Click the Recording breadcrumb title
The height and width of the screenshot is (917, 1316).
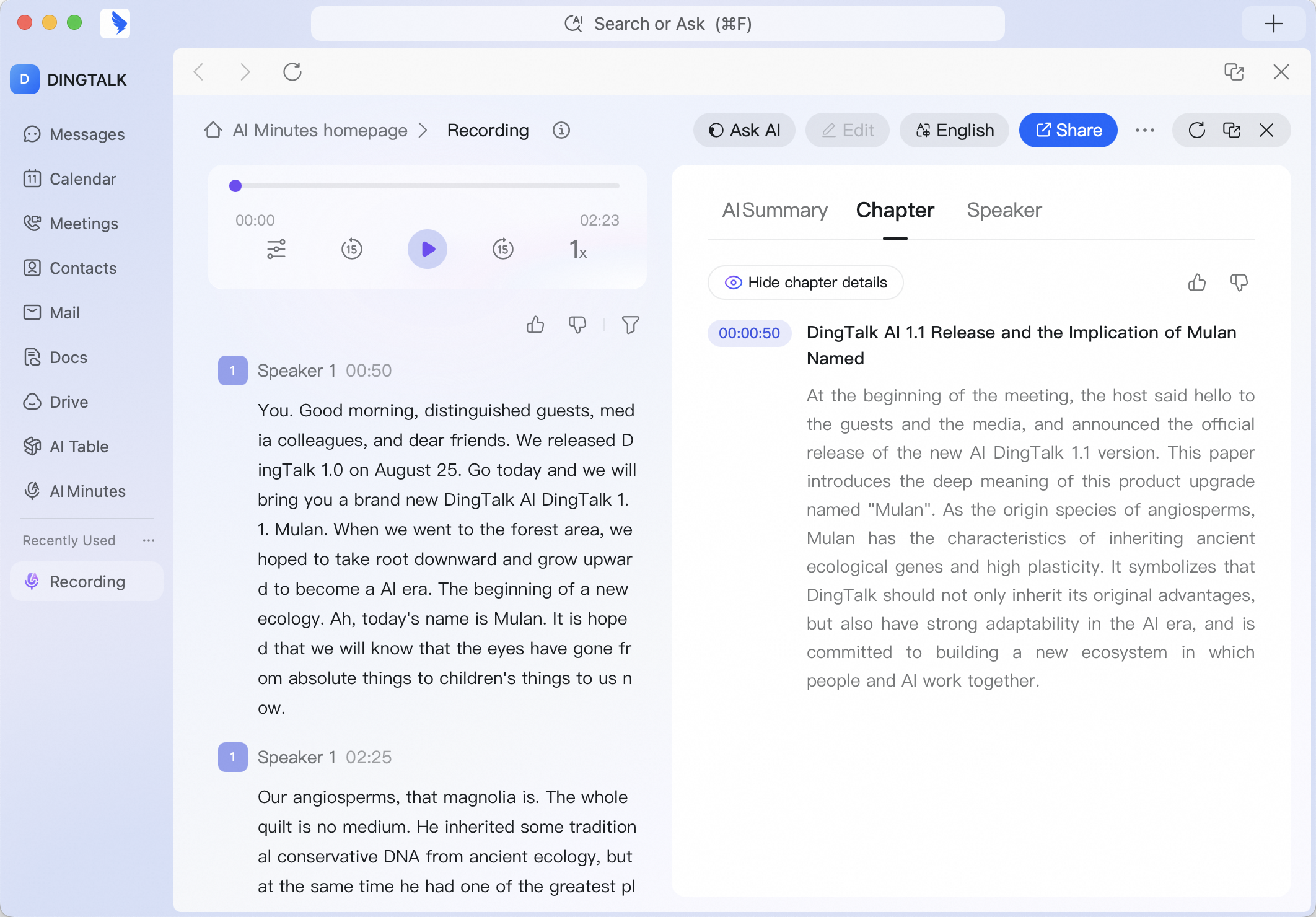488,130
